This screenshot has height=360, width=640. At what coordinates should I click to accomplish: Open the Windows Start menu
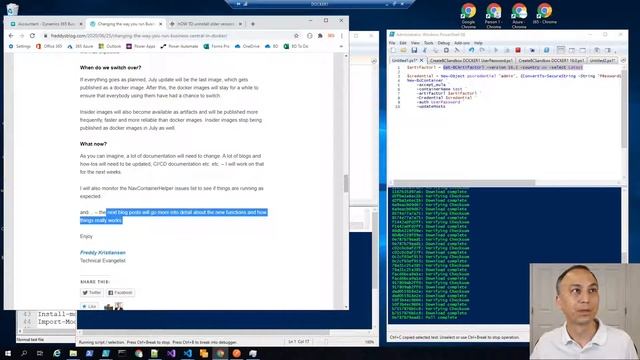8,353
